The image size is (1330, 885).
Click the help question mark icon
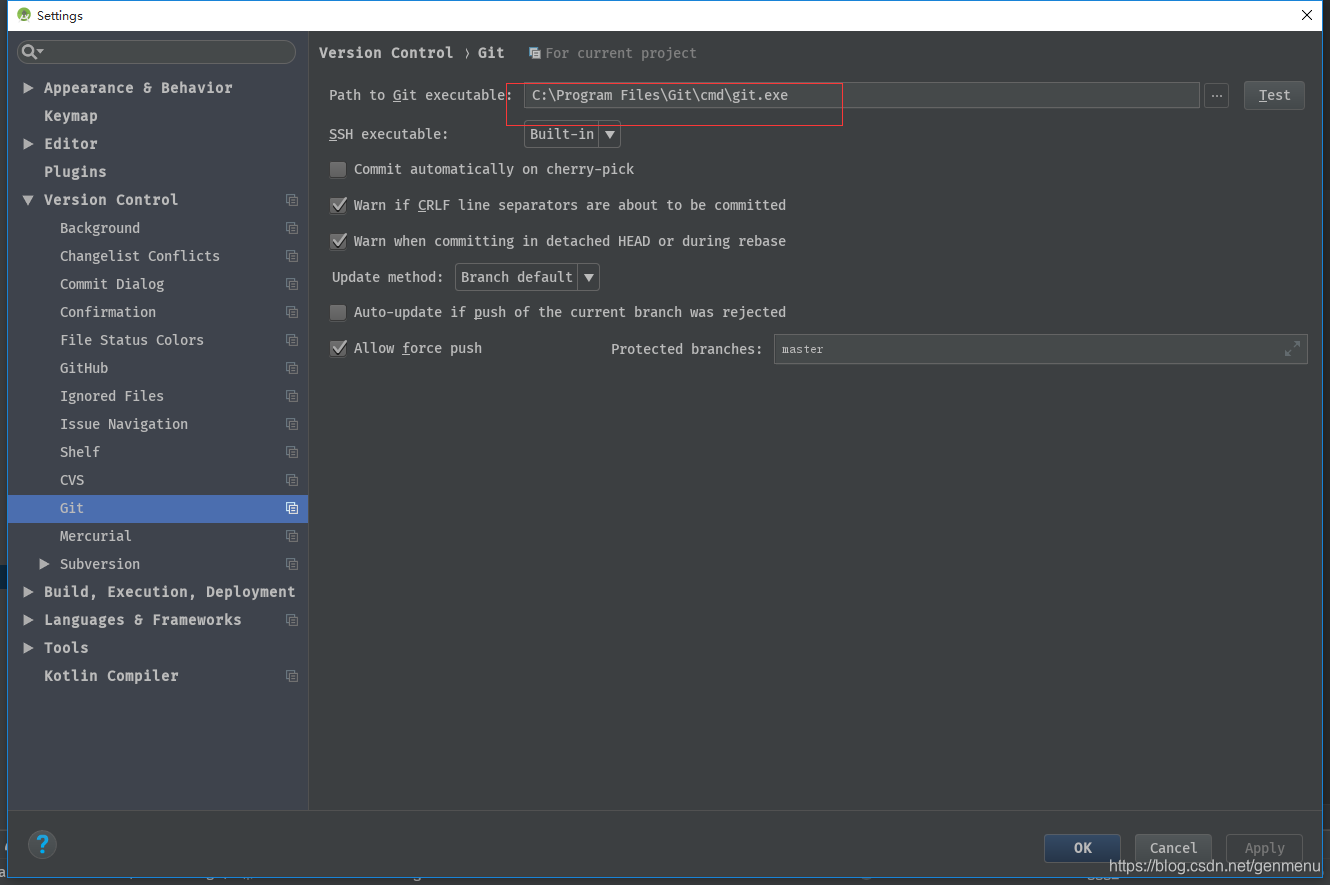tap(42, 844)
